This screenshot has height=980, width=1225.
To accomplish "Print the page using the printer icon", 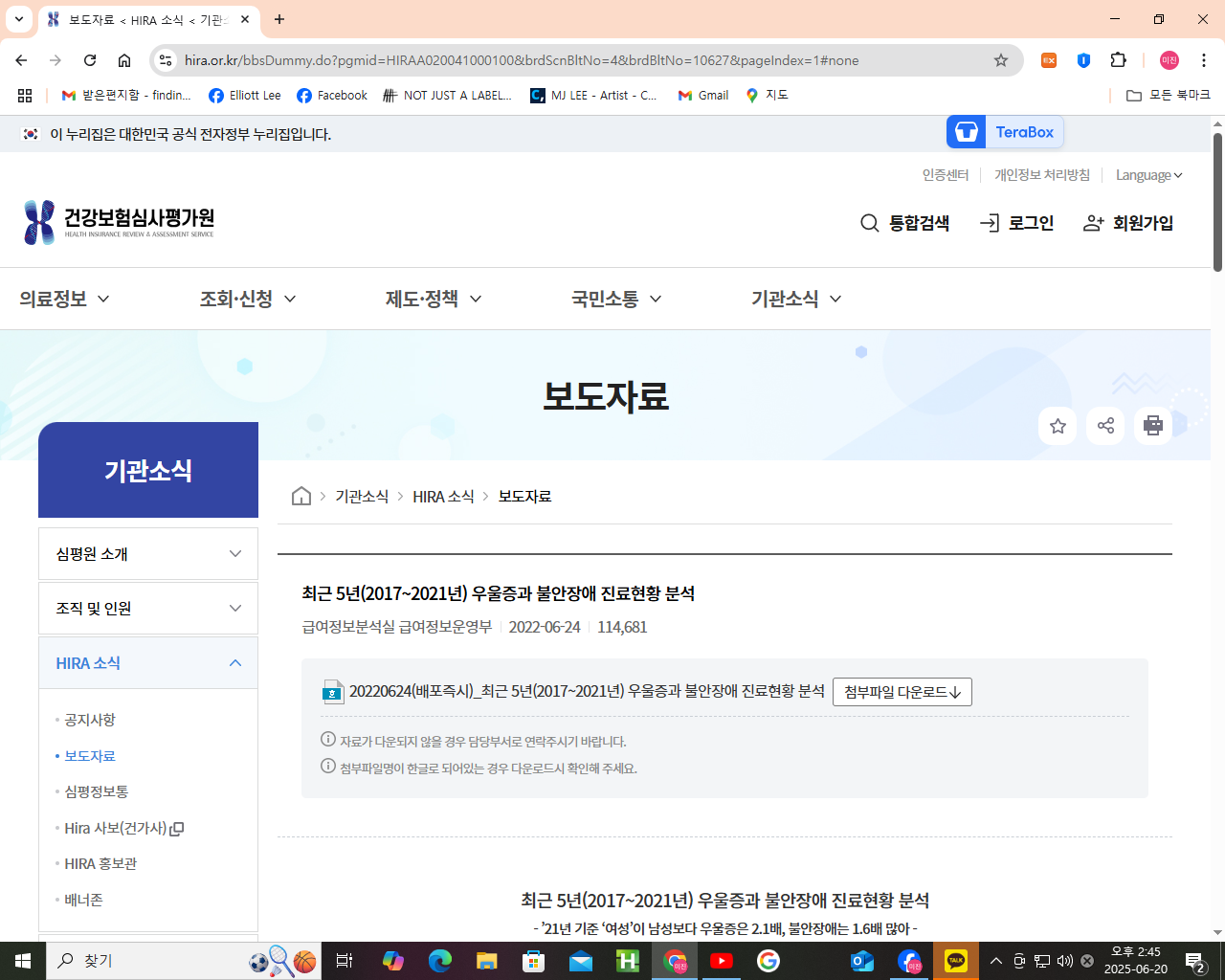I will coord(1152,426).
